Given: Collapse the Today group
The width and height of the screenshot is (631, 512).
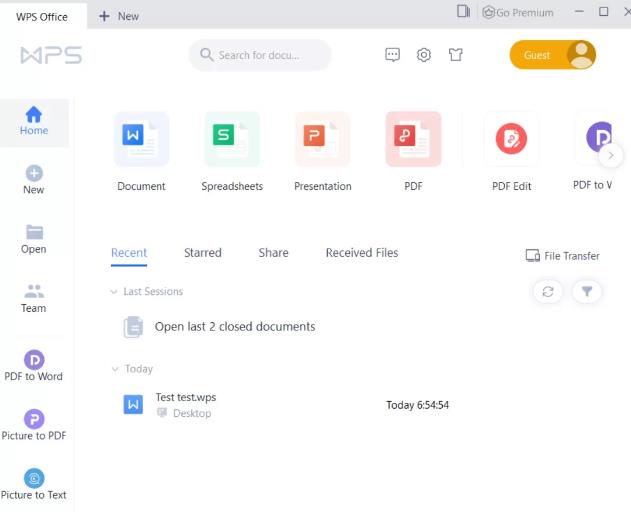Looking at the screenshot, I should [115, 369].
